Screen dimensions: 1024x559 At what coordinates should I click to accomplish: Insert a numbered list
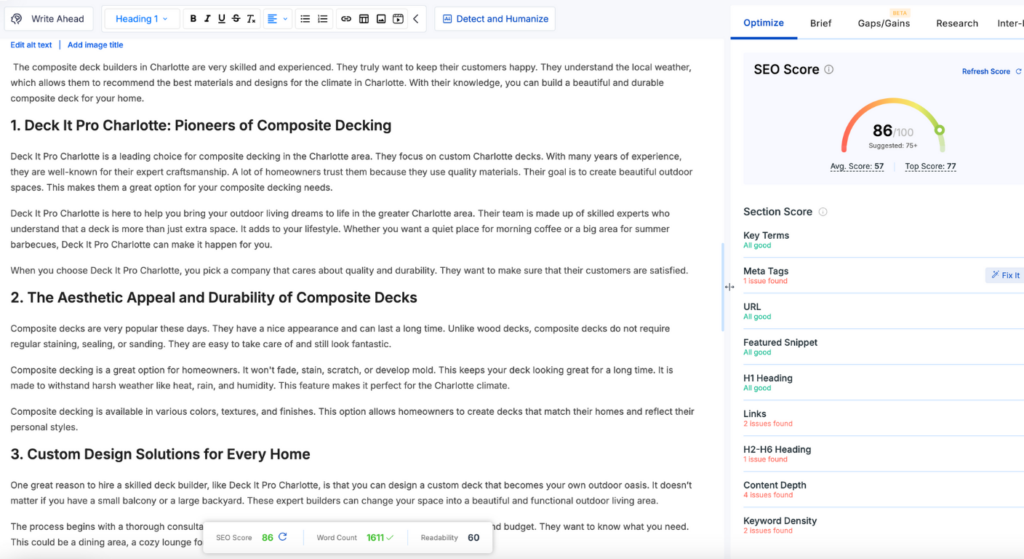coord(323,19)
